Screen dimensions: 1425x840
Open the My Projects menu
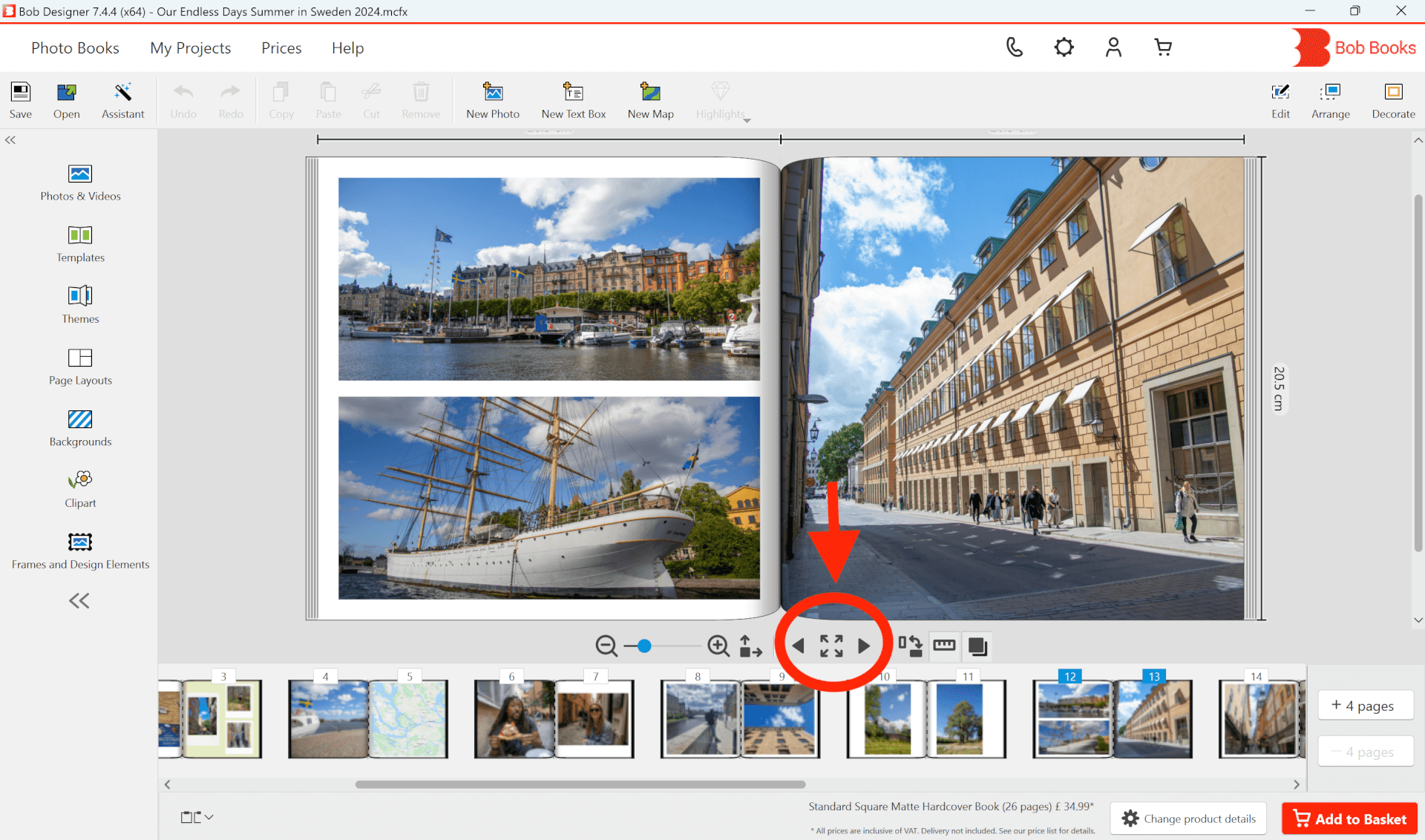pos(190,48)
